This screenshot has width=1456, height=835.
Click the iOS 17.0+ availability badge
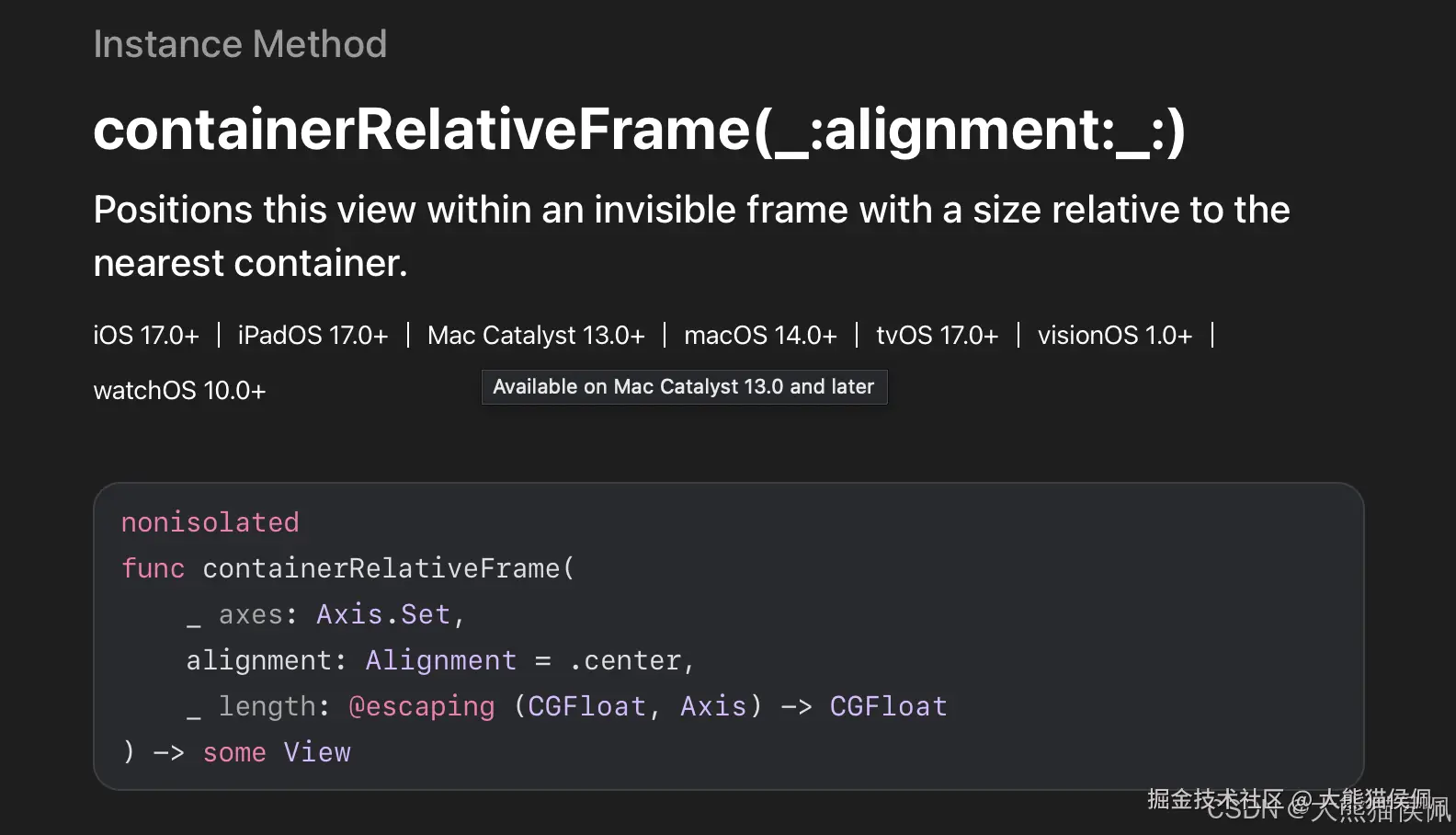coord(146,336)
